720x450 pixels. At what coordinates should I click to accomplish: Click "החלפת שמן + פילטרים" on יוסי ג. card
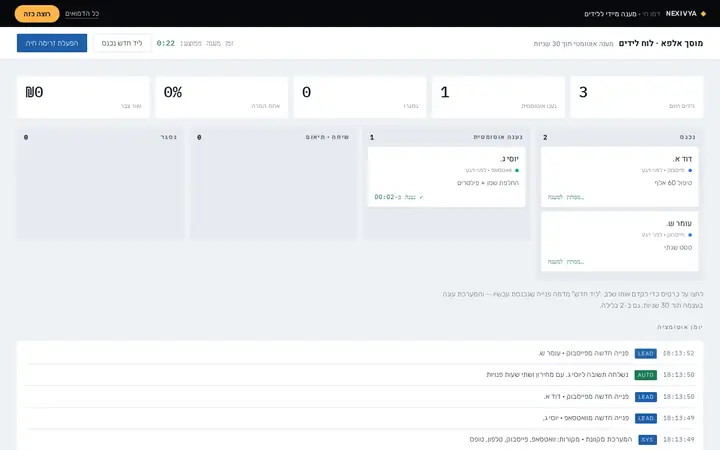point(488,183)
